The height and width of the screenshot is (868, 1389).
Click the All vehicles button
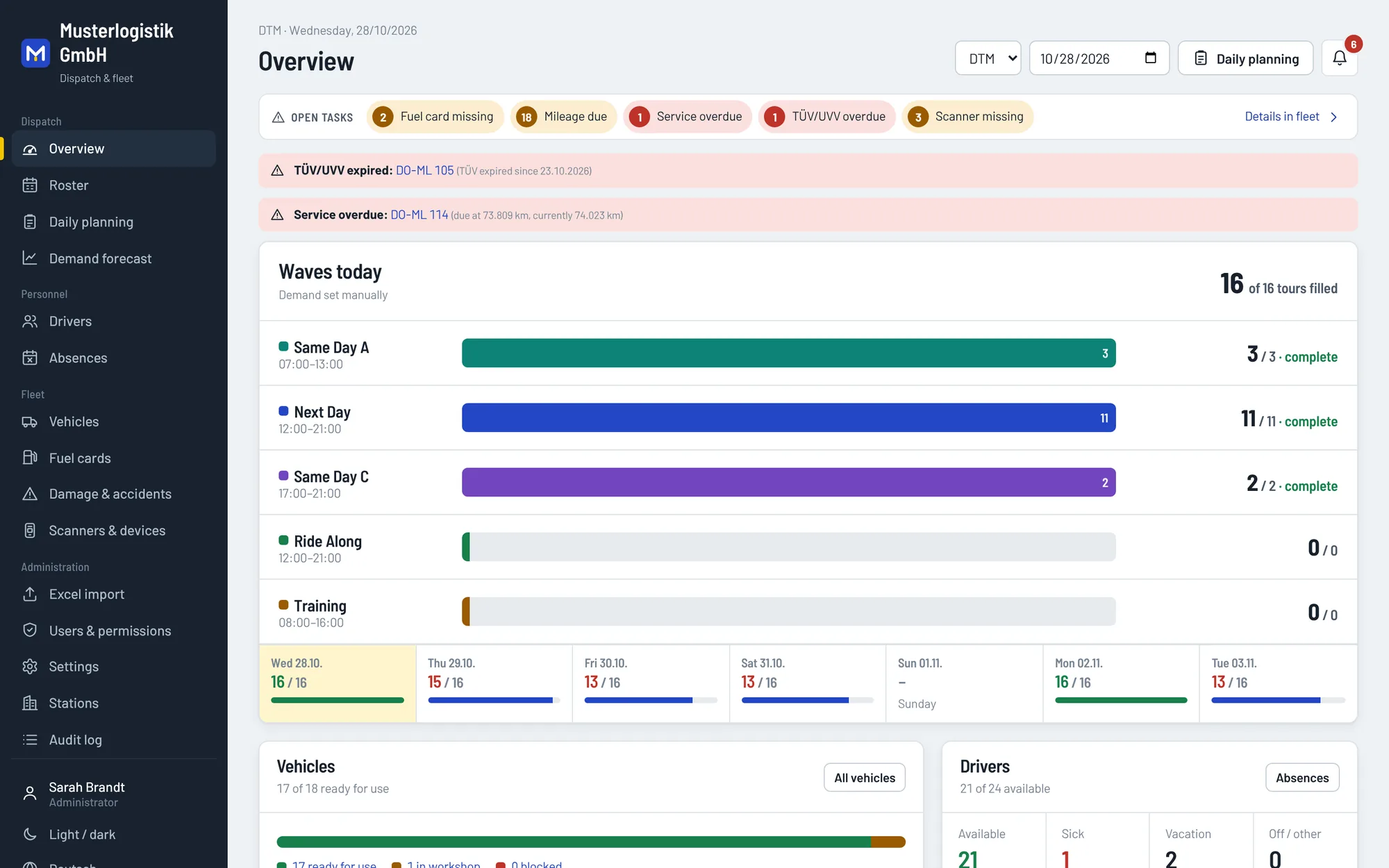click(865, 778)
